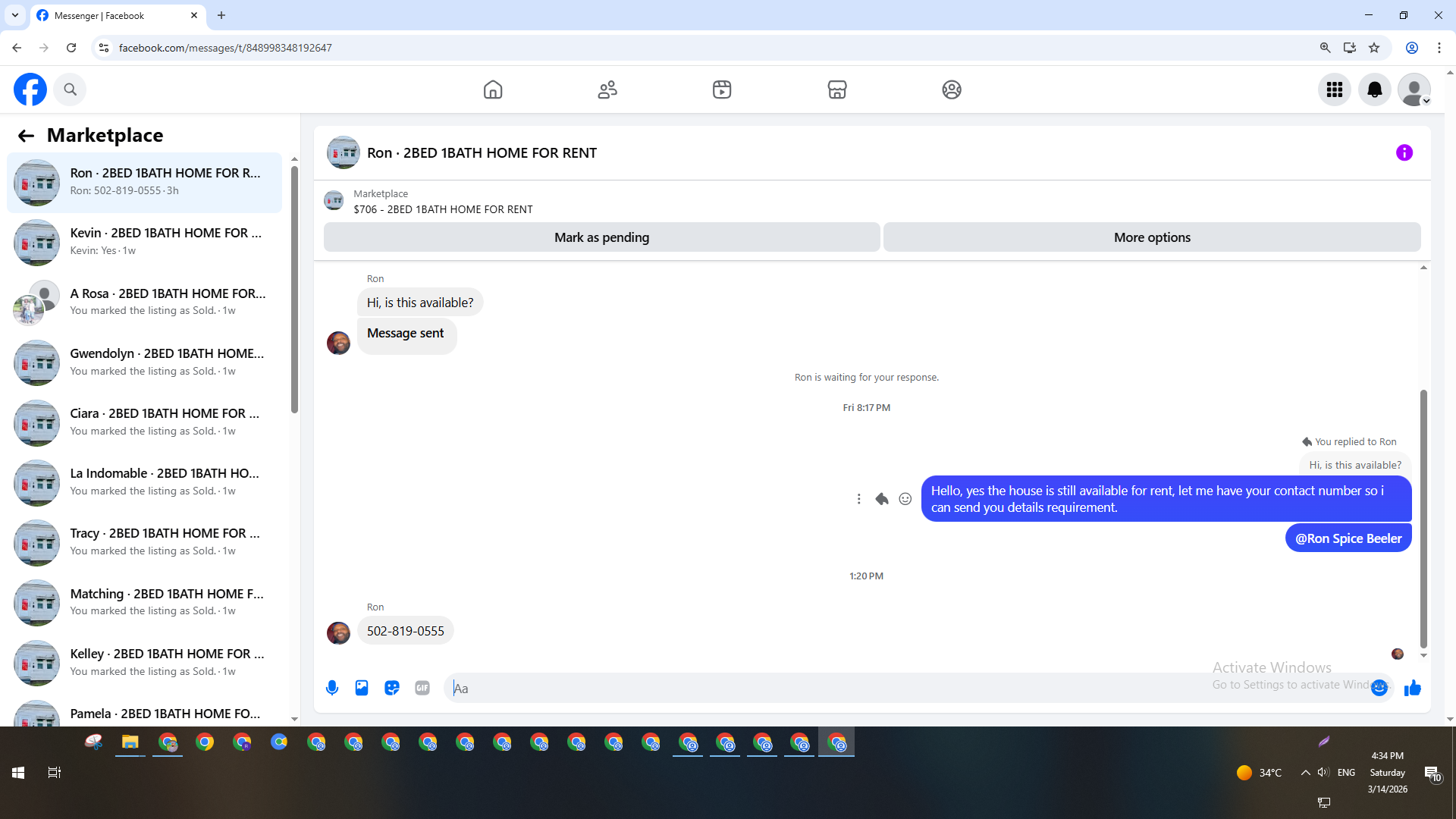Open the $706 listing link
This screenshot has width=1456, height=819.
pyautogui.click(x=443, y=209)
